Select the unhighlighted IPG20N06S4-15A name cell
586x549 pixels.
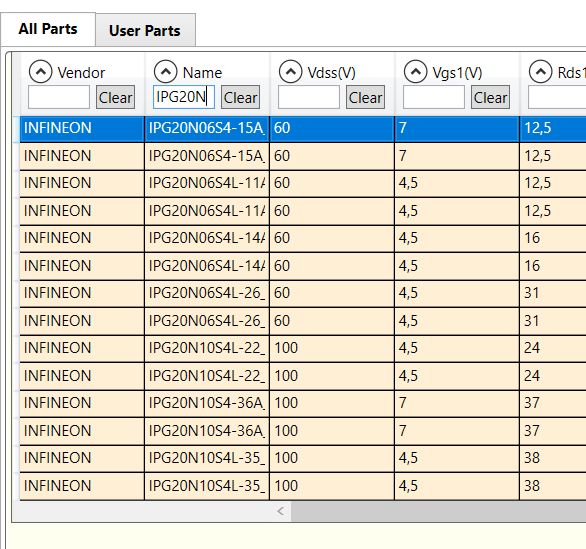point(207,156)
